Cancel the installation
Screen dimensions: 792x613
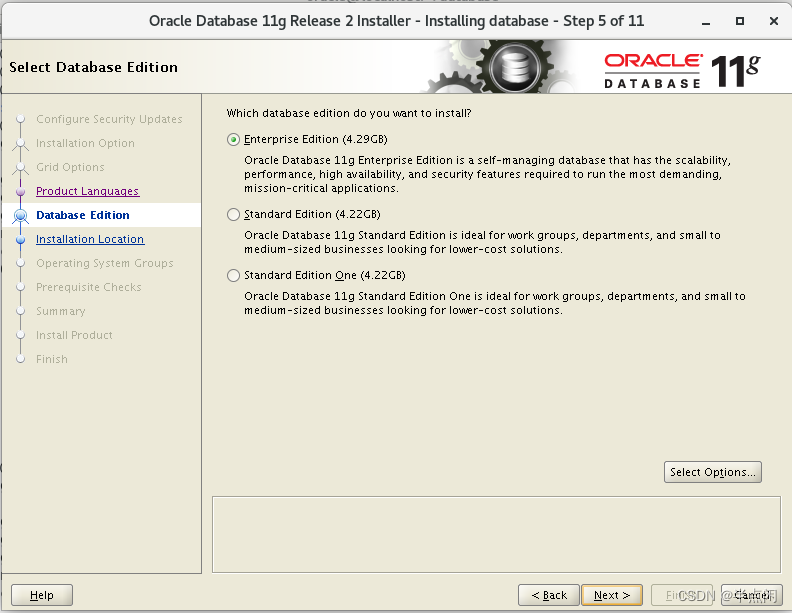752,595
